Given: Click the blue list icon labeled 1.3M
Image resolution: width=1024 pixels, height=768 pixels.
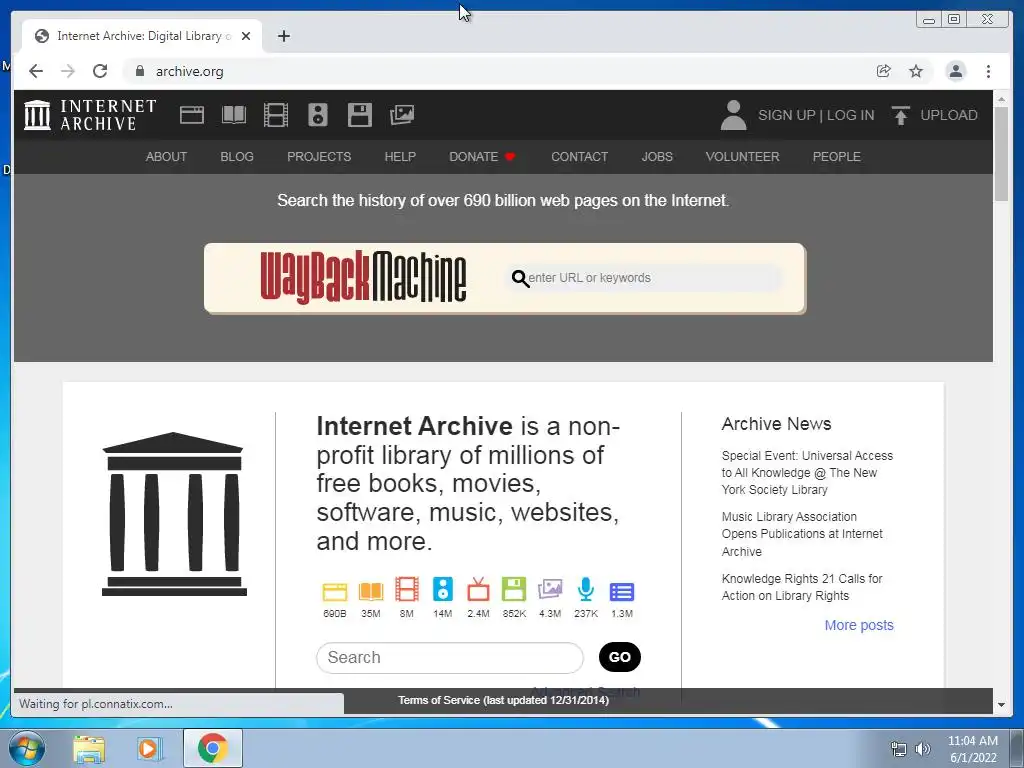Looking at the screenshot, I should (622, 592).
